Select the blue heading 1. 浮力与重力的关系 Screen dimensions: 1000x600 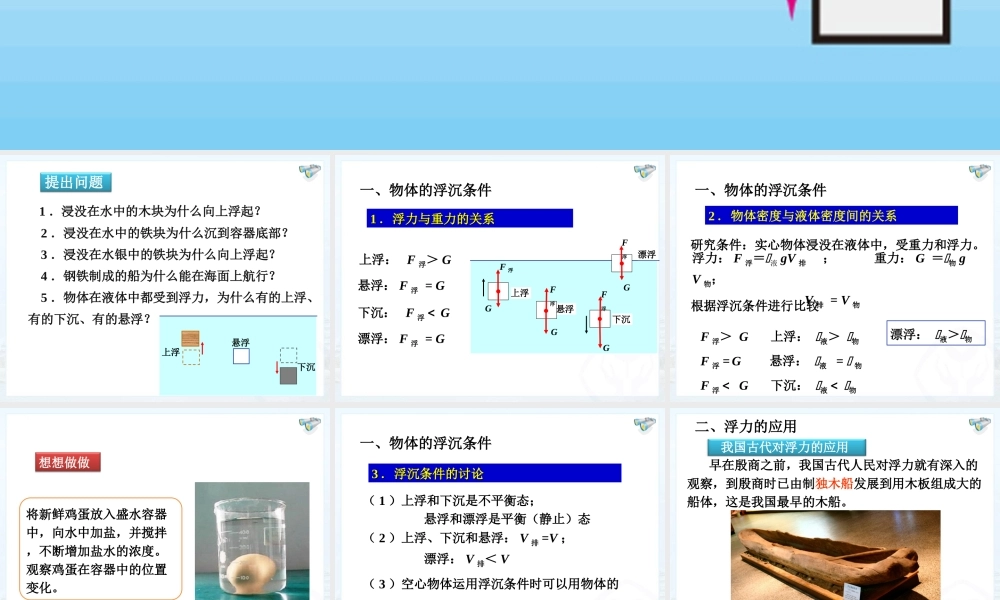(469, 218)
